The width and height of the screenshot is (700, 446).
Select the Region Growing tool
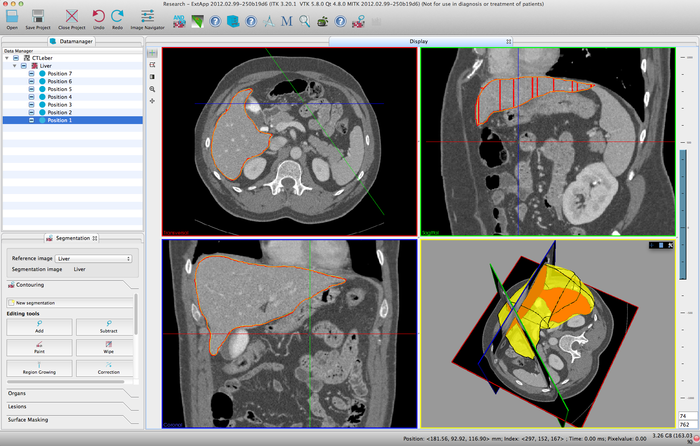(39, 368)
